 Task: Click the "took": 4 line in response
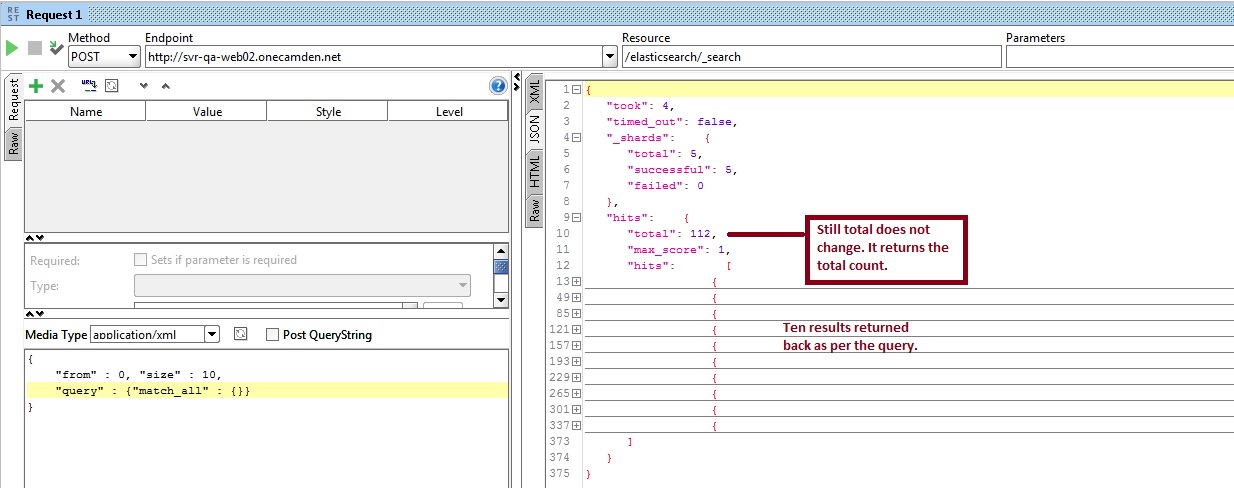pyautogui.click(x=641, y=105)
